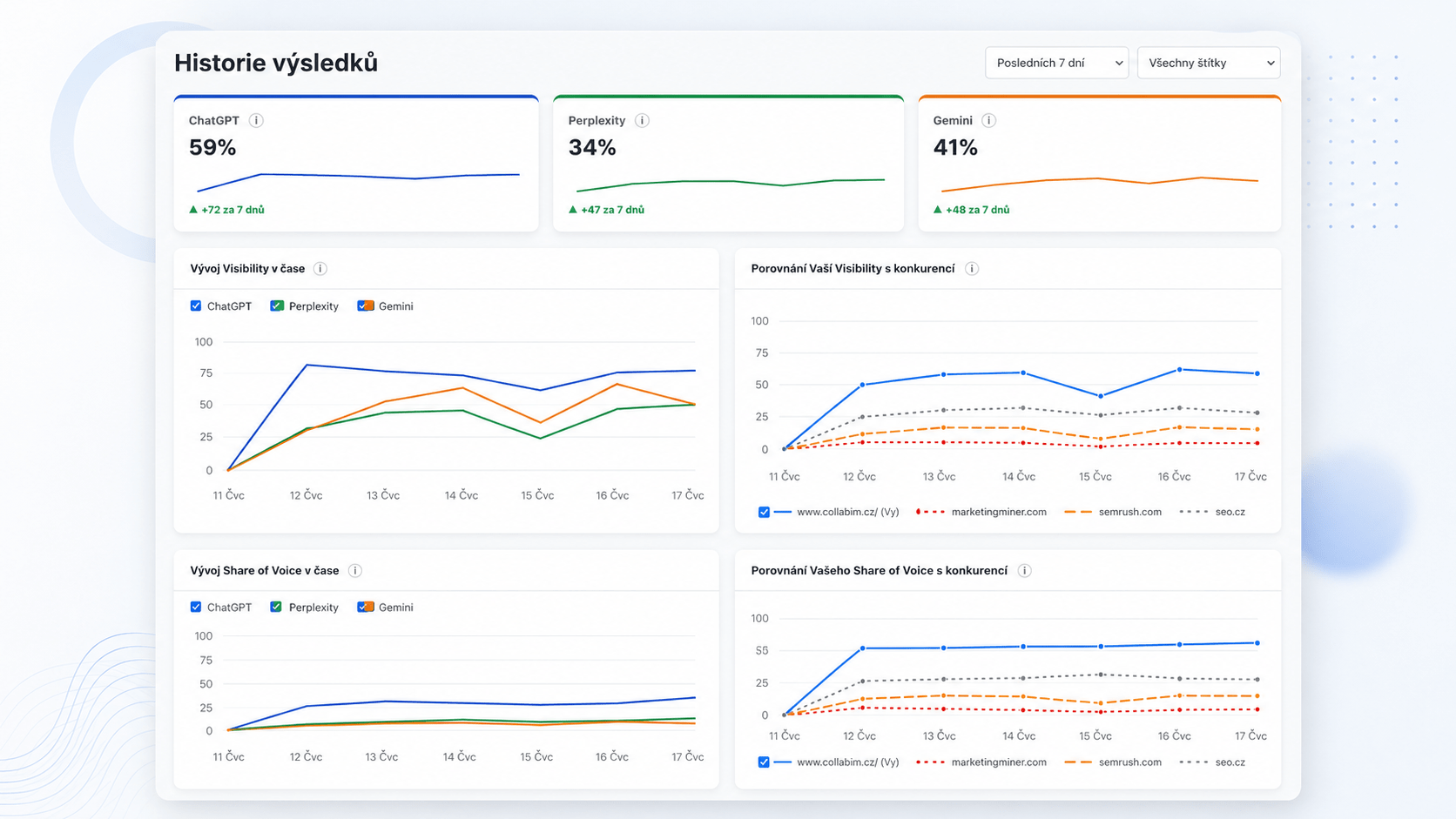1456x819 pixels.
Task: Uncheck Gemini in Visibility chart legend
Action: click(x=366, y=306)
